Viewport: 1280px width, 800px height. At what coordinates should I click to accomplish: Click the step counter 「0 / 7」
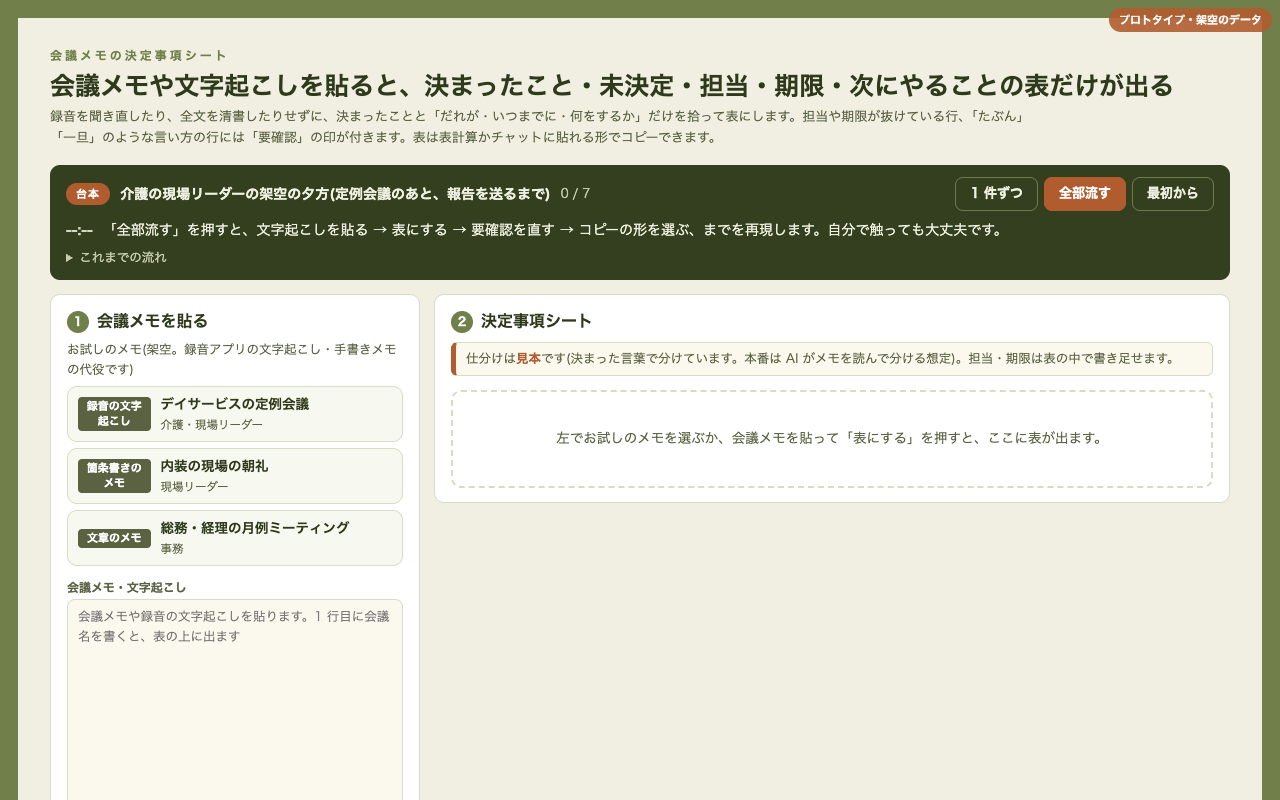click(575, 194)
